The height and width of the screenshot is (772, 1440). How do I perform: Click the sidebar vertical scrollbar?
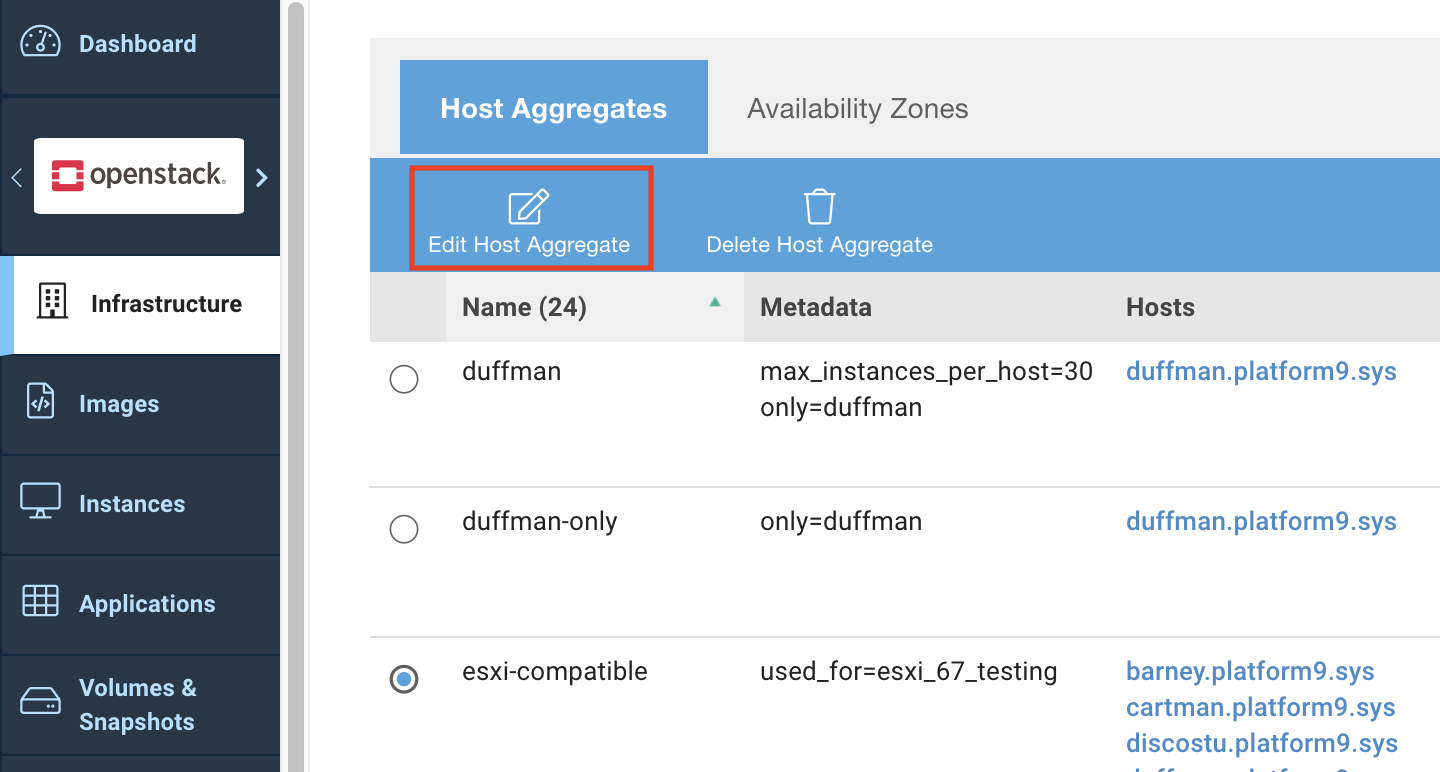295,400
